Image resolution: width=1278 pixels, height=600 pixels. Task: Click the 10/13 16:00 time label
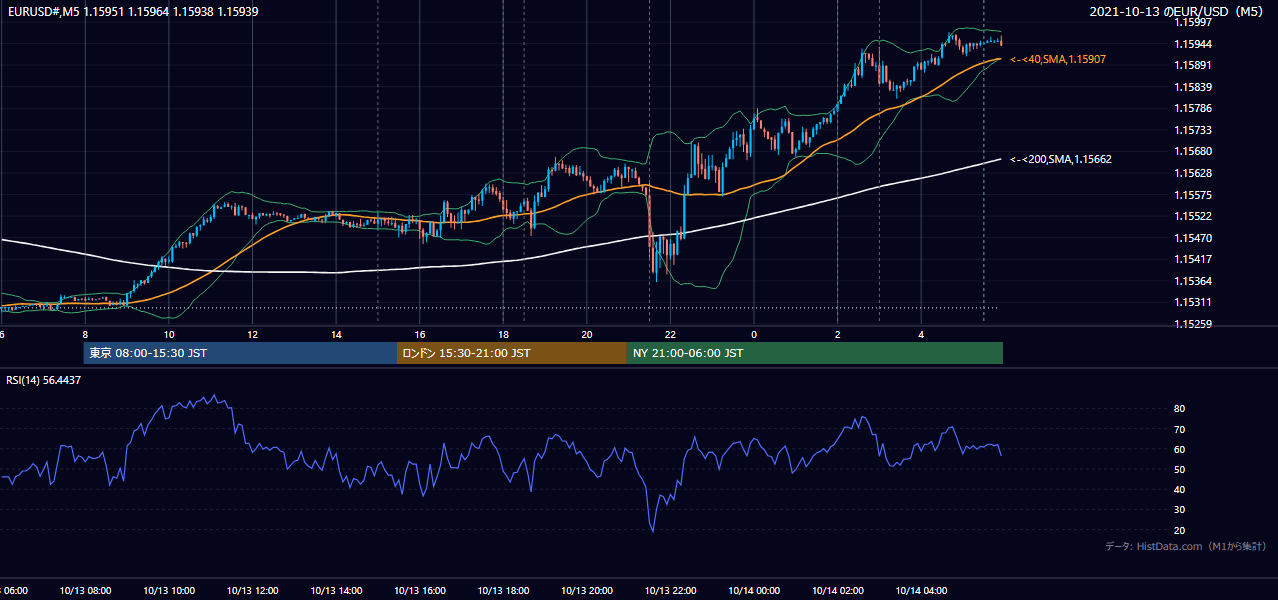point(420,590)
